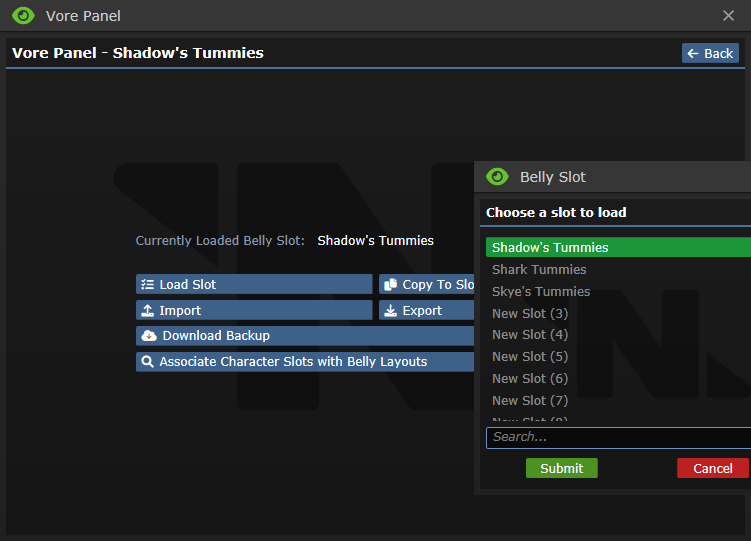Select New Slot (5)

(x=618, y=357)
